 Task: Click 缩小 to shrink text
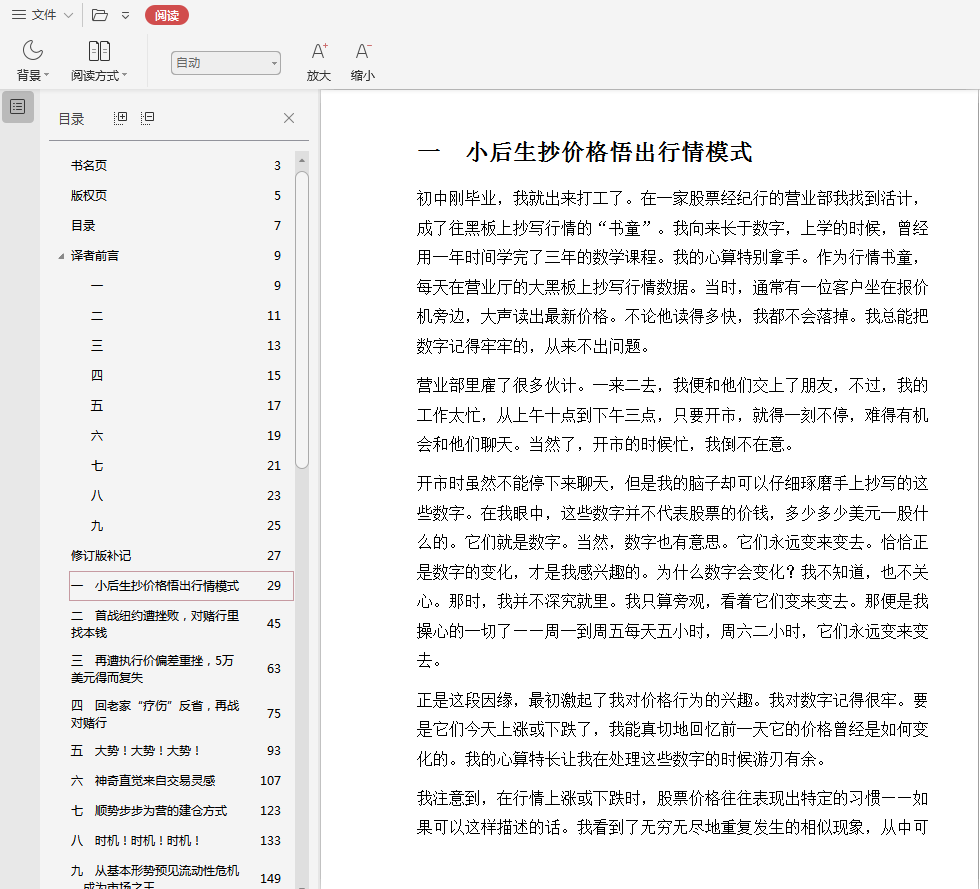(x=362, y=61)
